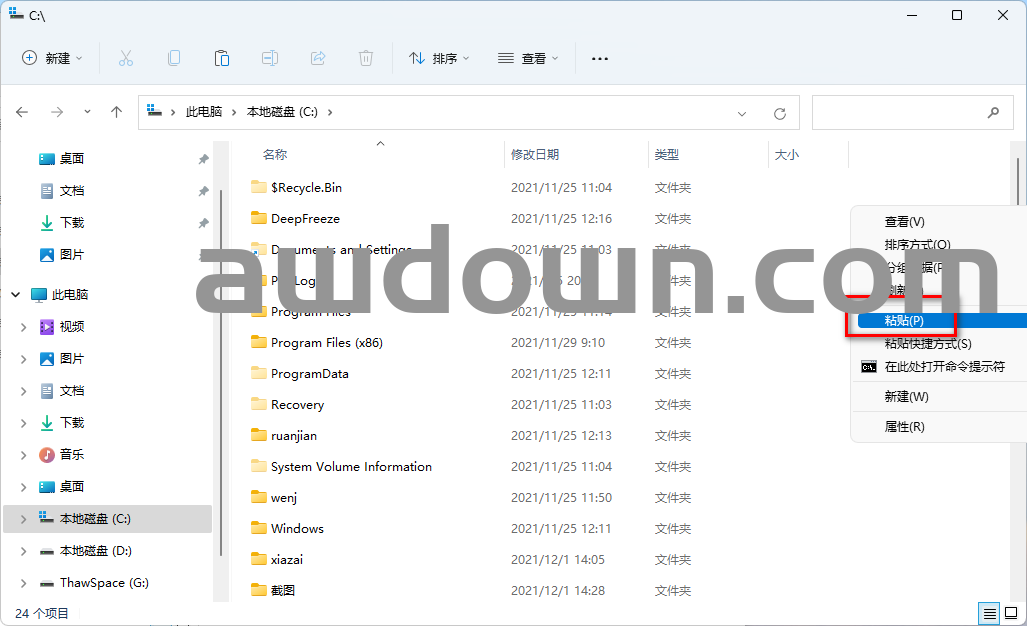The image size is (1027, 626).
Task: Click the Rename icon in toolbar
Action: pyautogui.click(x=270, y=58)
